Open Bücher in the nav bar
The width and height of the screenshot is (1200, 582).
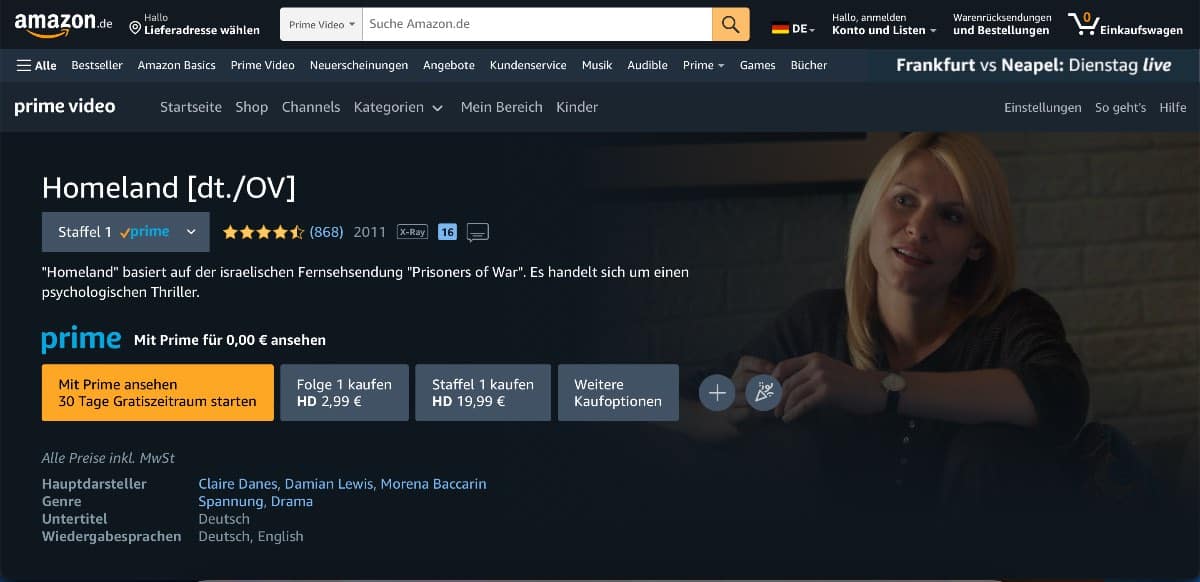809,65
